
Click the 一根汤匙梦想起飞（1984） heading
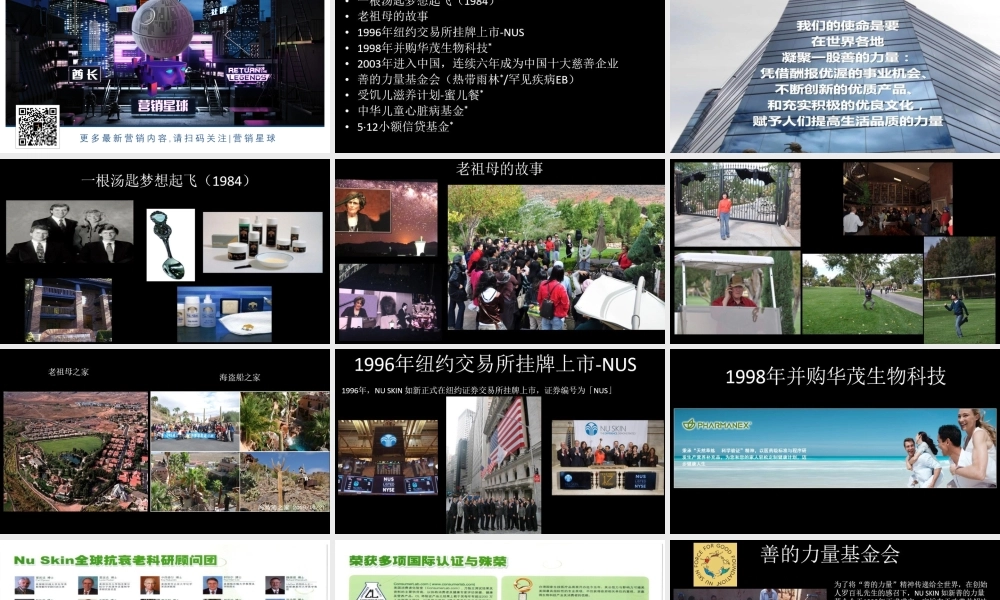click(x=166, y=179)
